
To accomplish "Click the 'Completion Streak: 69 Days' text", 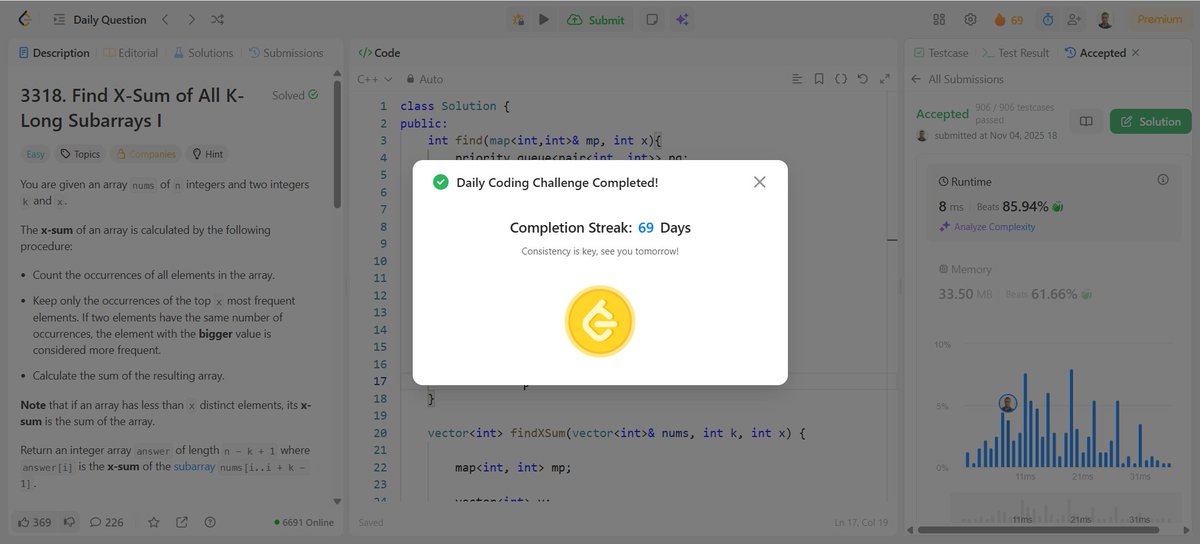I will 600,228.
